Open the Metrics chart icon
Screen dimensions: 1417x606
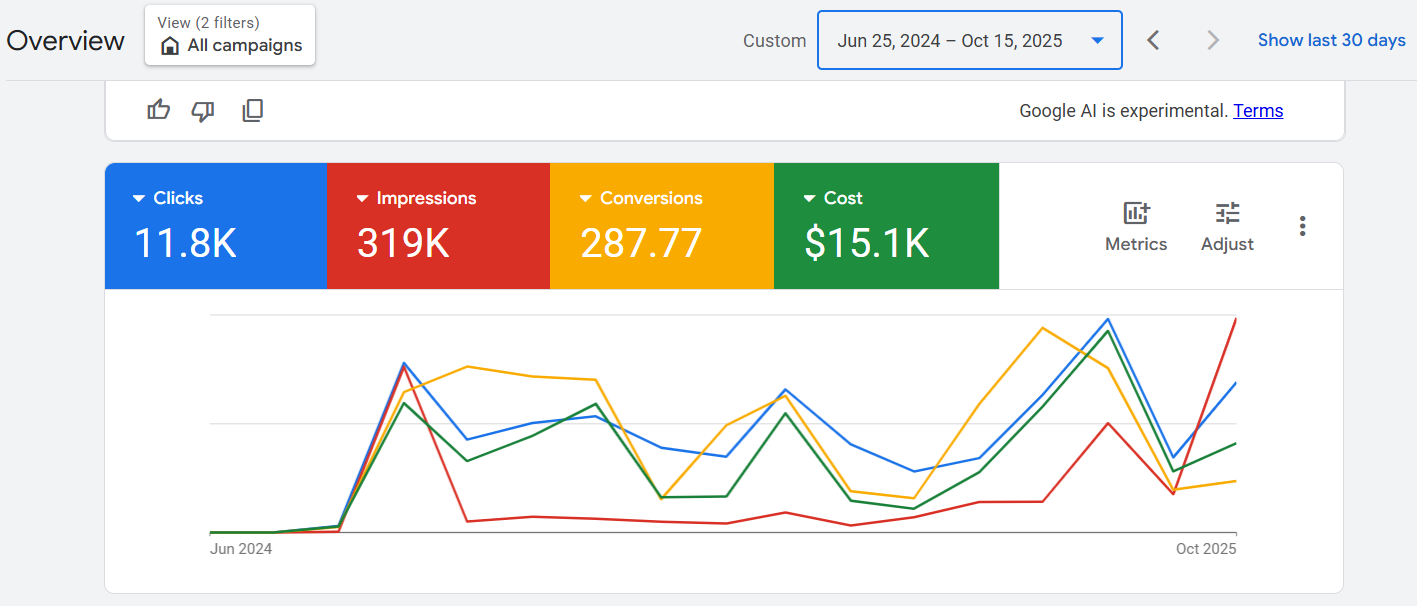tap(1136, 214)
